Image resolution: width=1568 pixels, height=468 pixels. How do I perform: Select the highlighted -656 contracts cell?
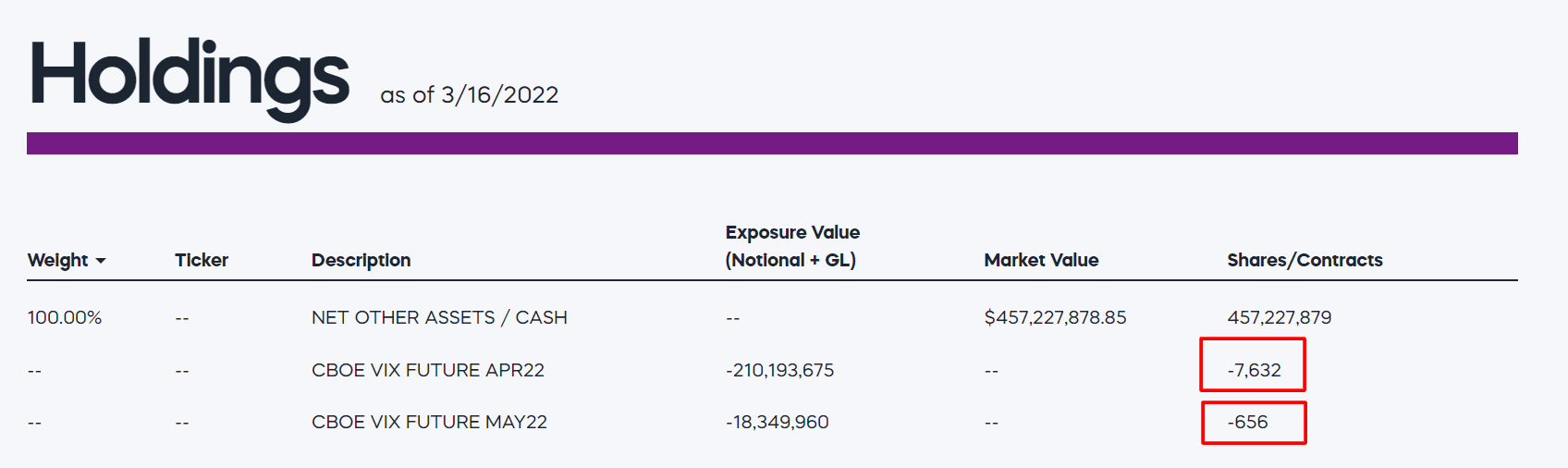point(1254,423)
